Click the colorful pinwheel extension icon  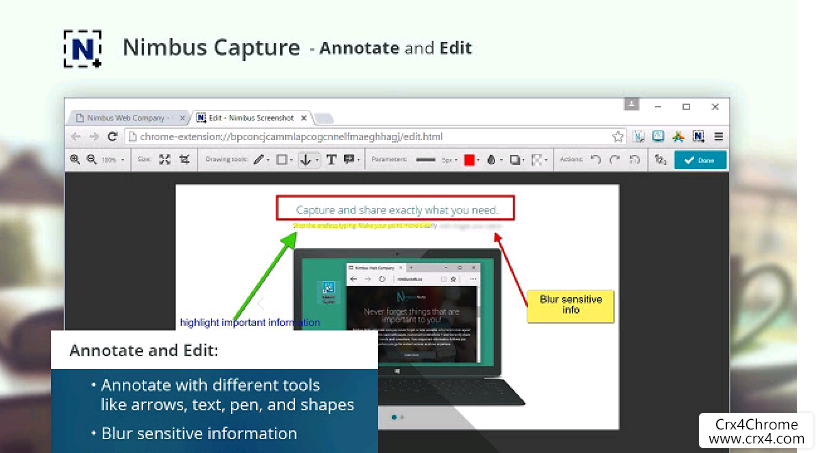[678, 137]
